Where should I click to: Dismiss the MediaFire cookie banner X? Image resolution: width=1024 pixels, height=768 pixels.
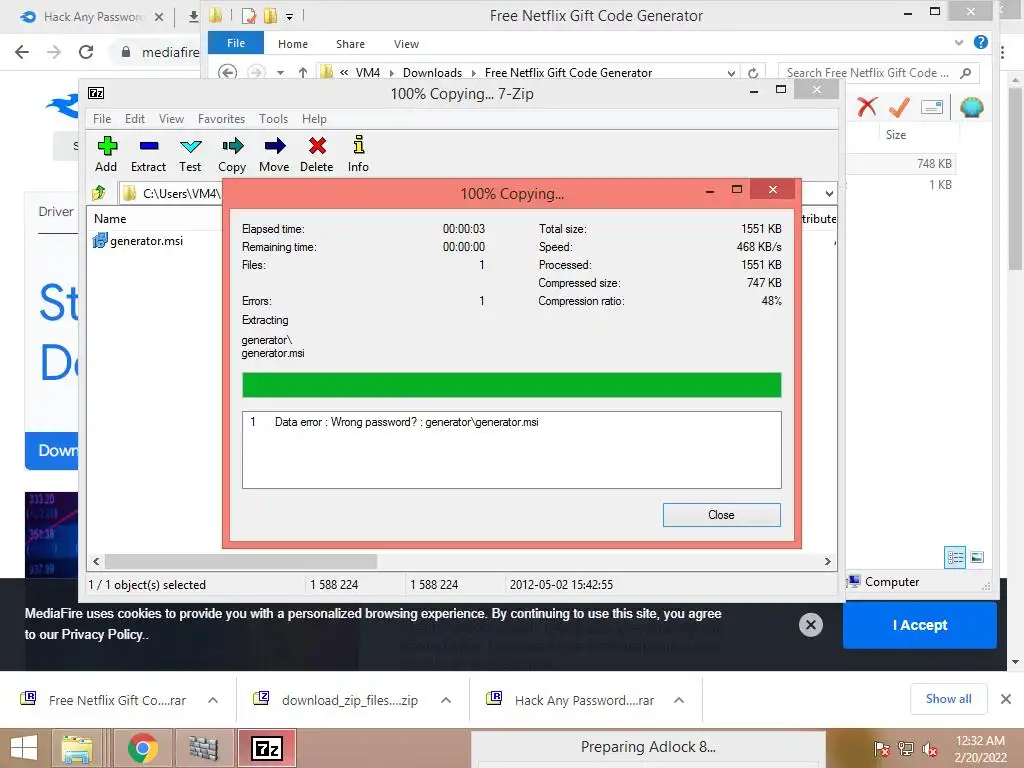point(810,625)
